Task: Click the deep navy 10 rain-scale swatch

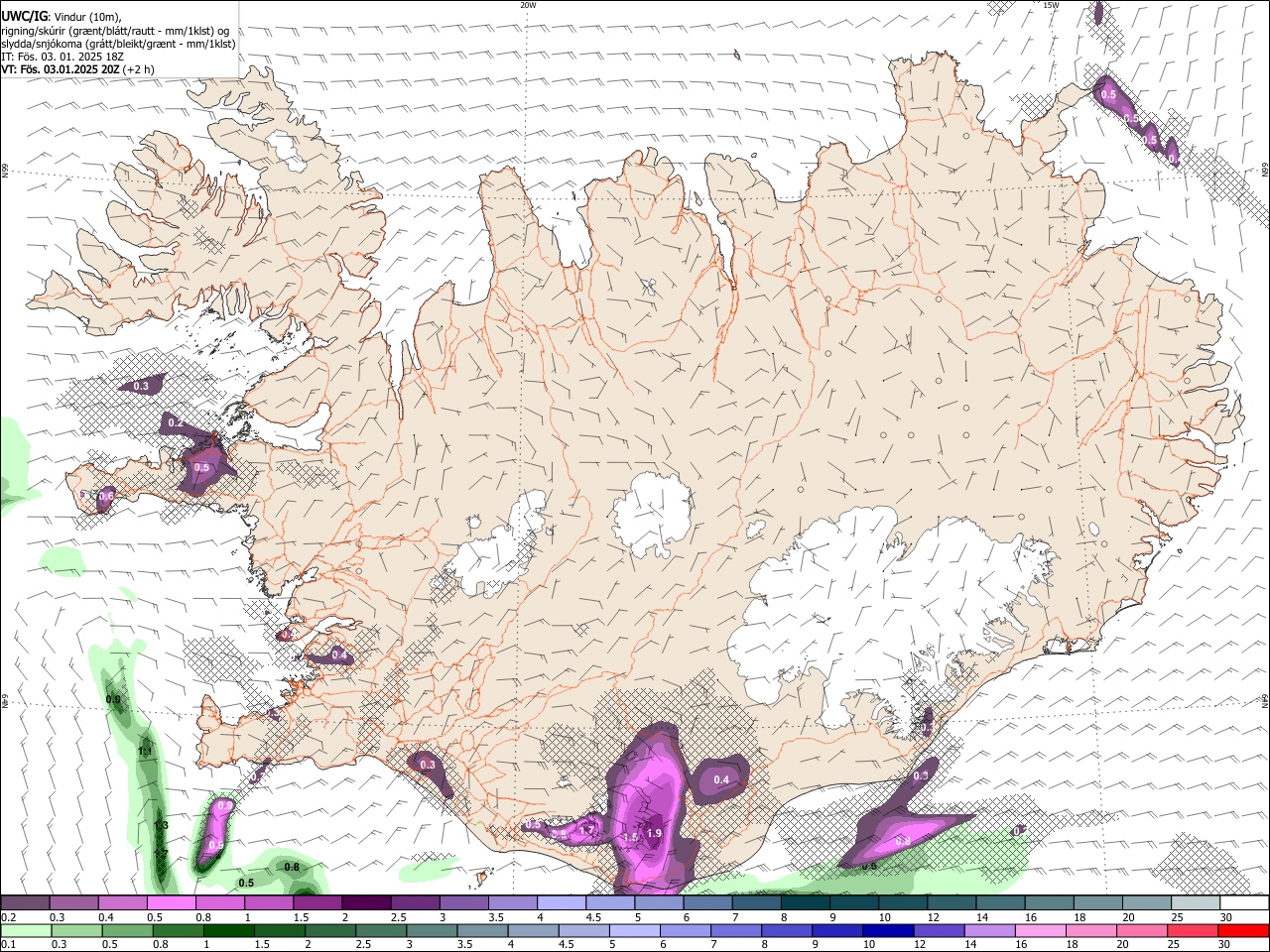Action: [x=888, y=930]
